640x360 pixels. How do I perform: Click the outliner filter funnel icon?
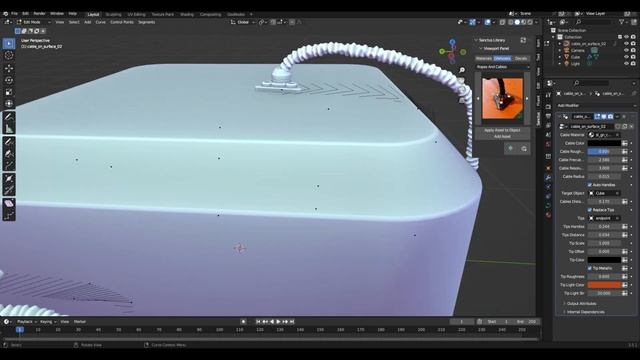coord(622,22)
